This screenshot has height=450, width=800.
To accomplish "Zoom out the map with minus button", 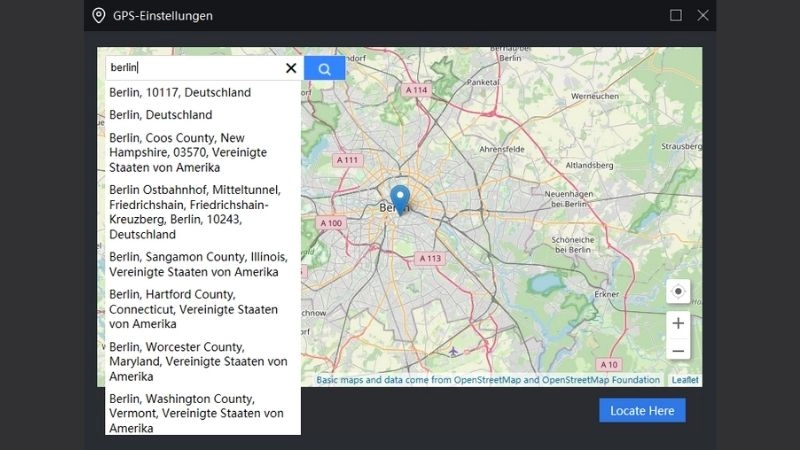I will (x=678, y=351).
